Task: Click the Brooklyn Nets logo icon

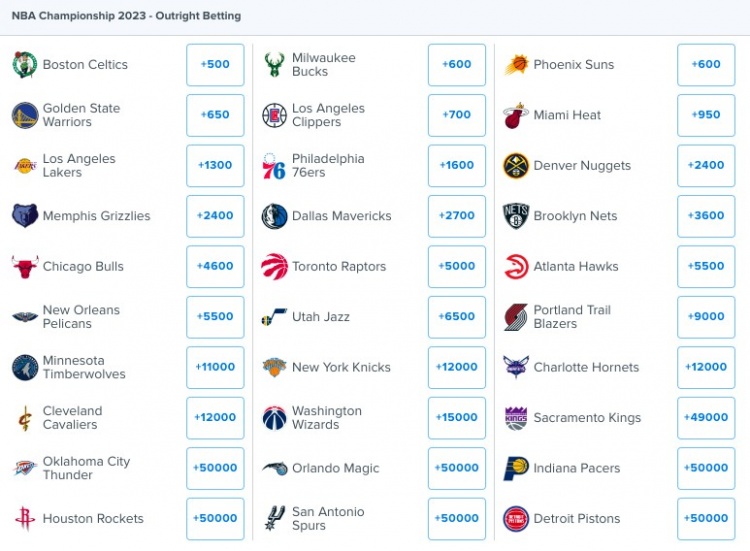Action: click(x=516, y=216)
